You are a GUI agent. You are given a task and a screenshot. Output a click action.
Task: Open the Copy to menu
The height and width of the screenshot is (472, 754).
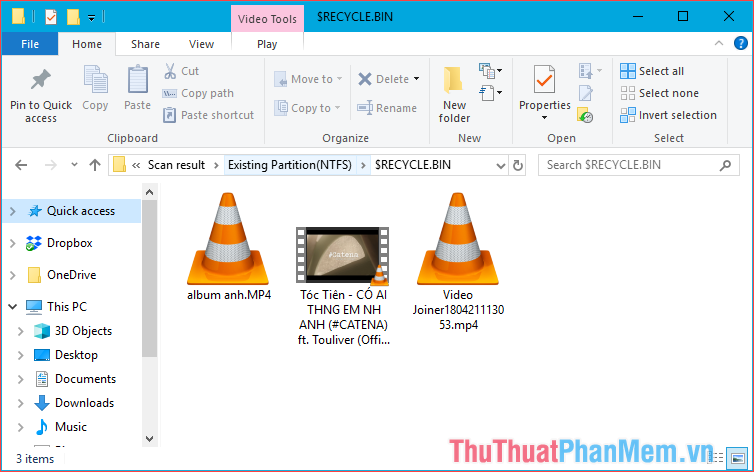tap(307, 108)
